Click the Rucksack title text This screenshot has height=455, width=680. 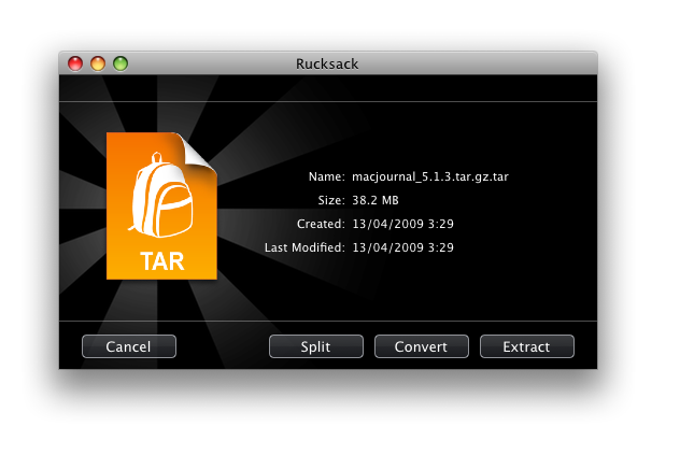(327, 64)
